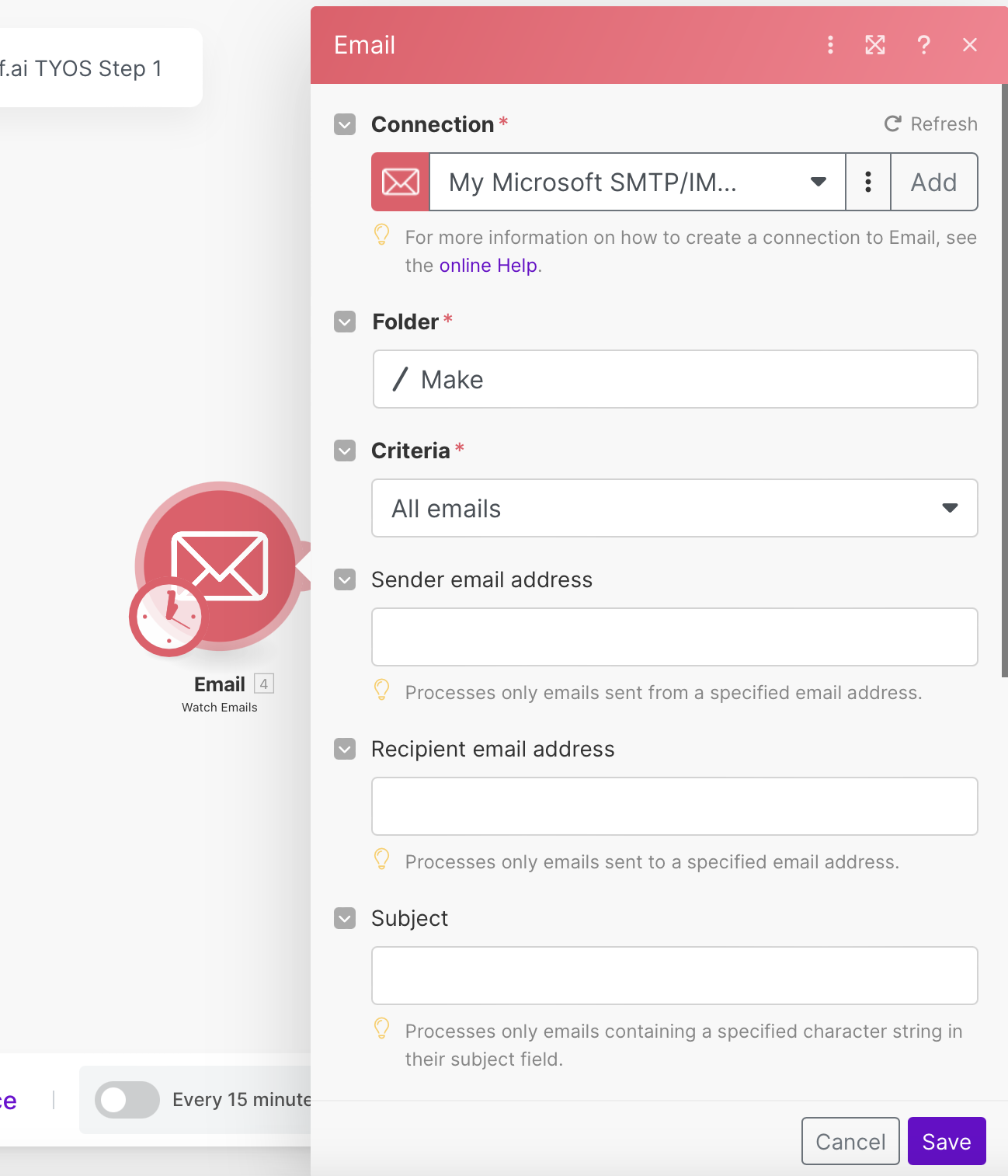Click the TYOS Step 1 scenario title
Screen dimensions: 1008x1176
coord(82,68)
